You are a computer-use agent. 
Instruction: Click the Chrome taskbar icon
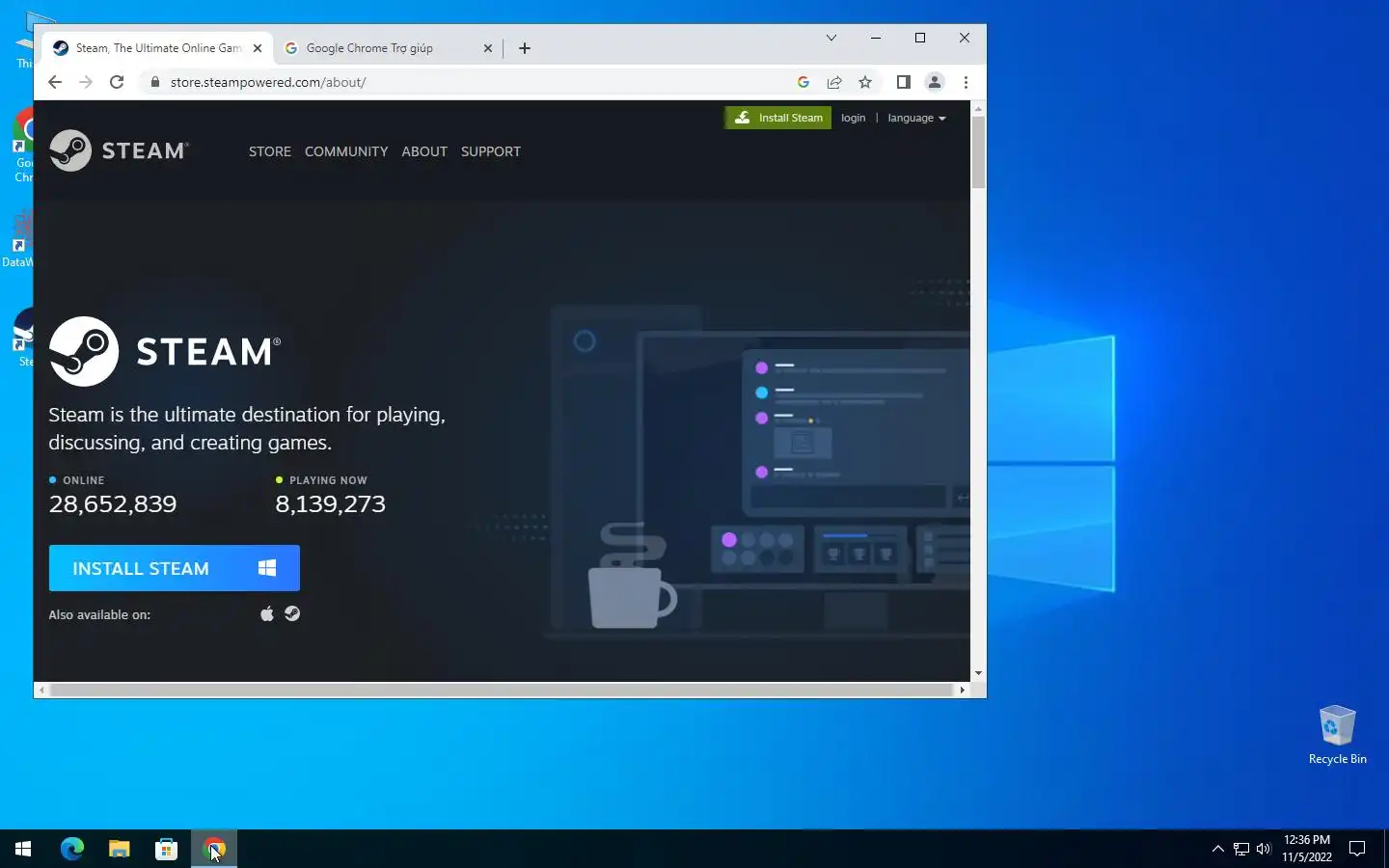click(x=214, y=849)
